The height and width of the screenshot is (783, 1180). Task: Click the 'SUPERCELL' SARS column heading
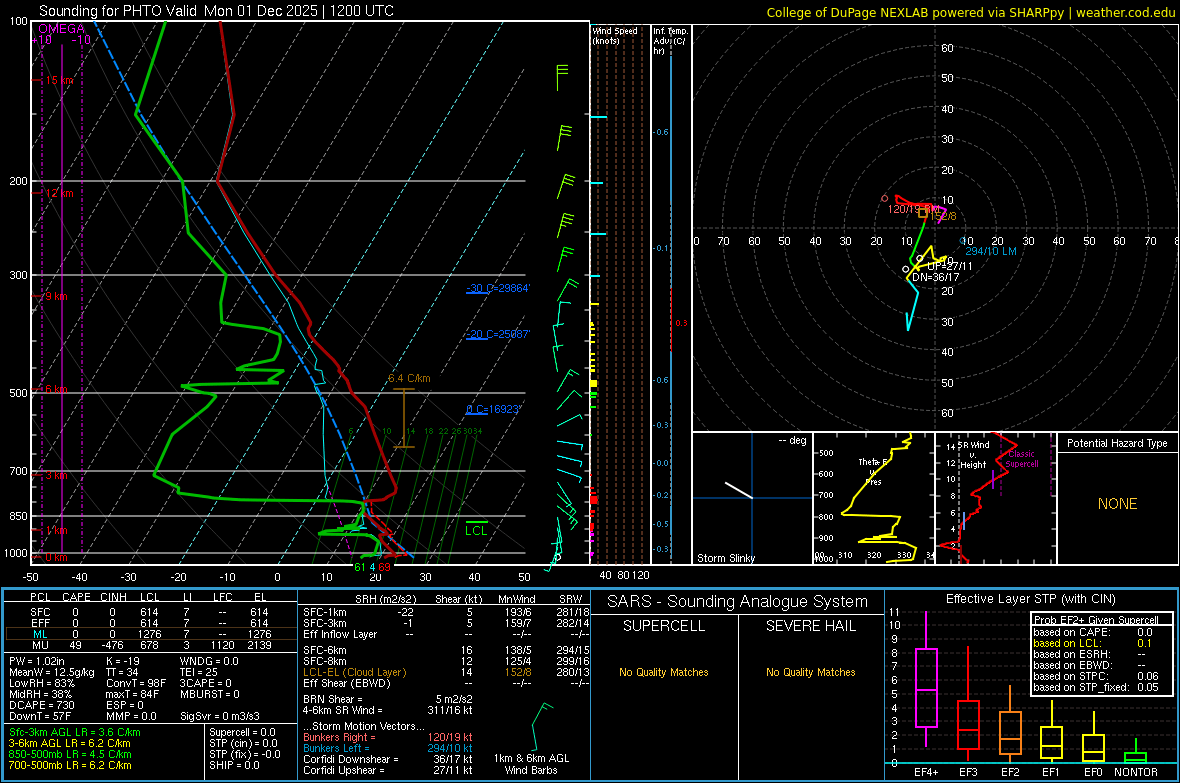pos(664,626)
